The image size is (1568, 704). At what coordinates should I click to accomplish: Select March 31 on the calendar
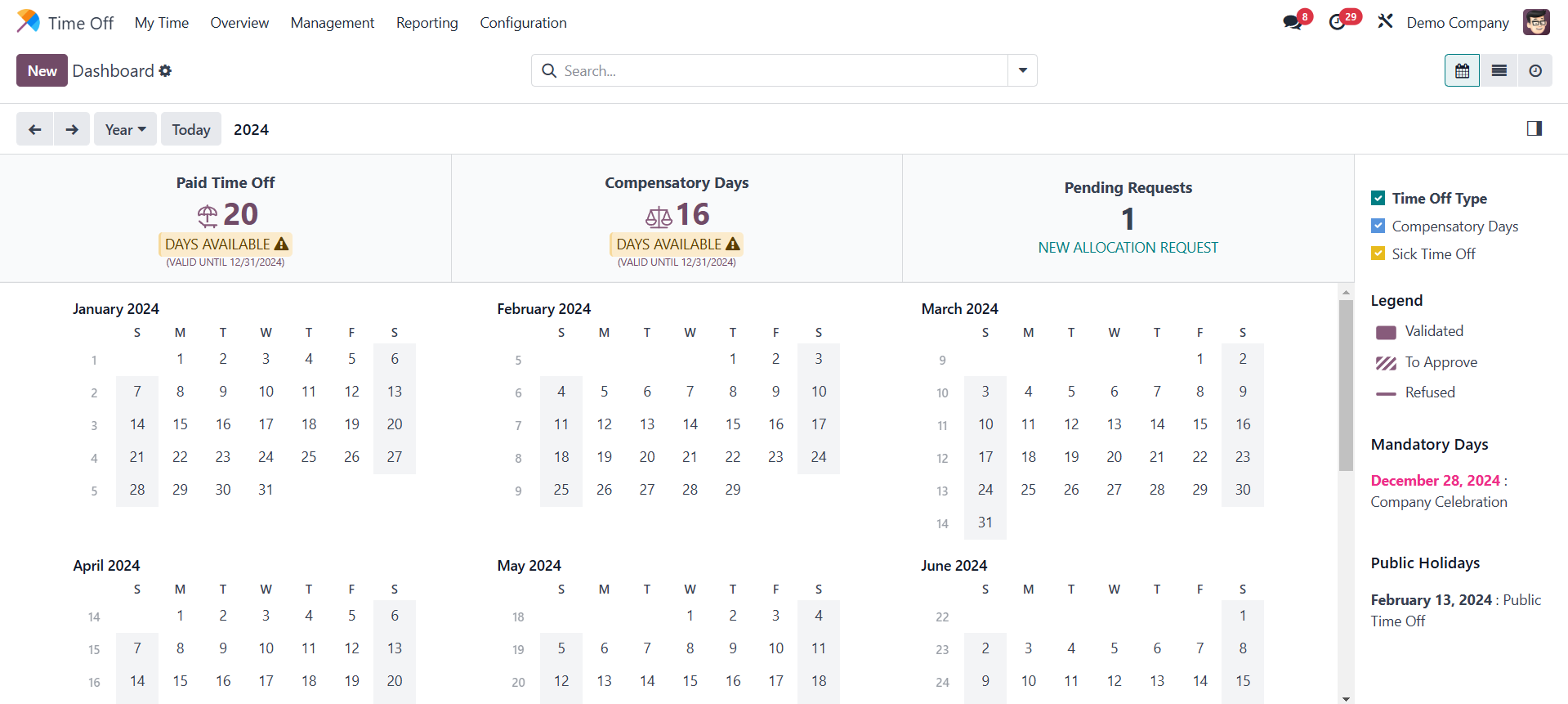[985, 522]
